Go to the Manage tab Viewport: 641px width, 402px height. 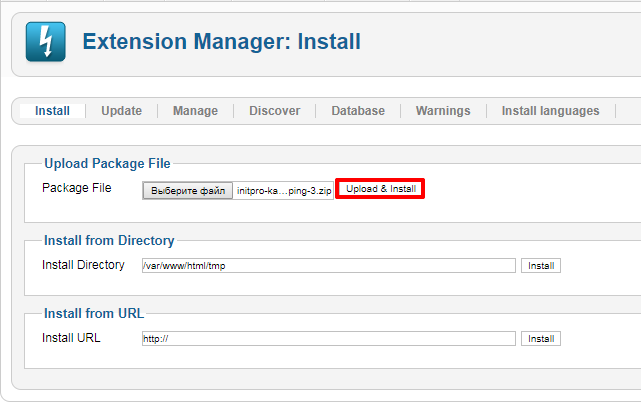(x=195, y=111)
